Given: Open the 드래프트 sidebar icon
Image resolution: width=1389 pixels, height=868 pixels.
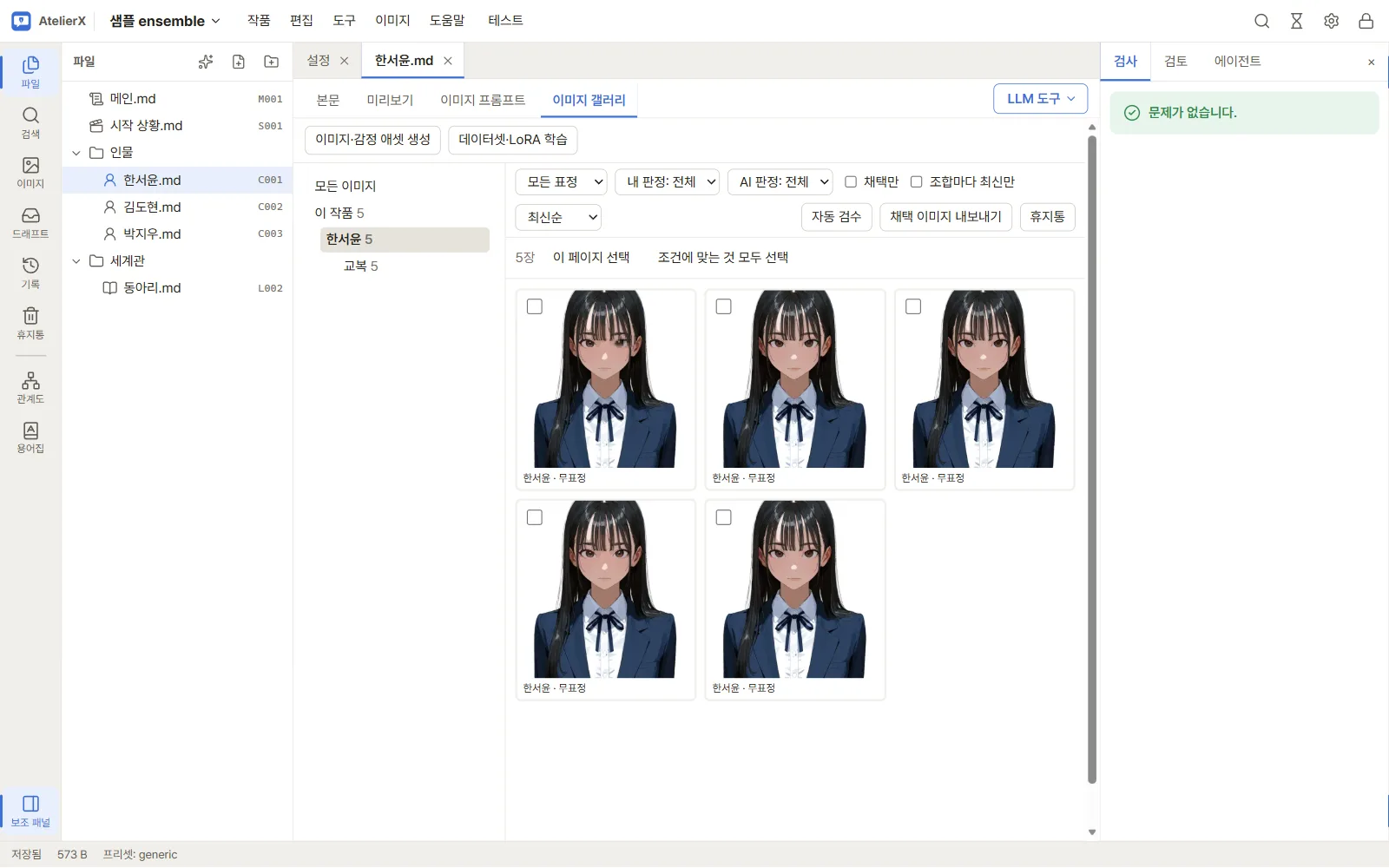Looking at the screenshot, I should click(30, 223).
